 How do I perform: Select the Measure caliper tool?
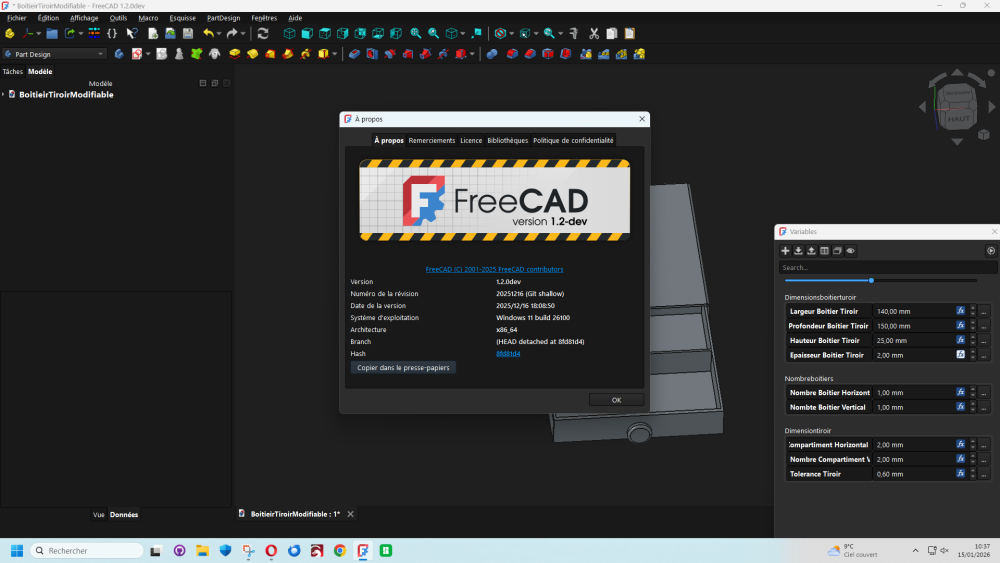tap(573, 33)
